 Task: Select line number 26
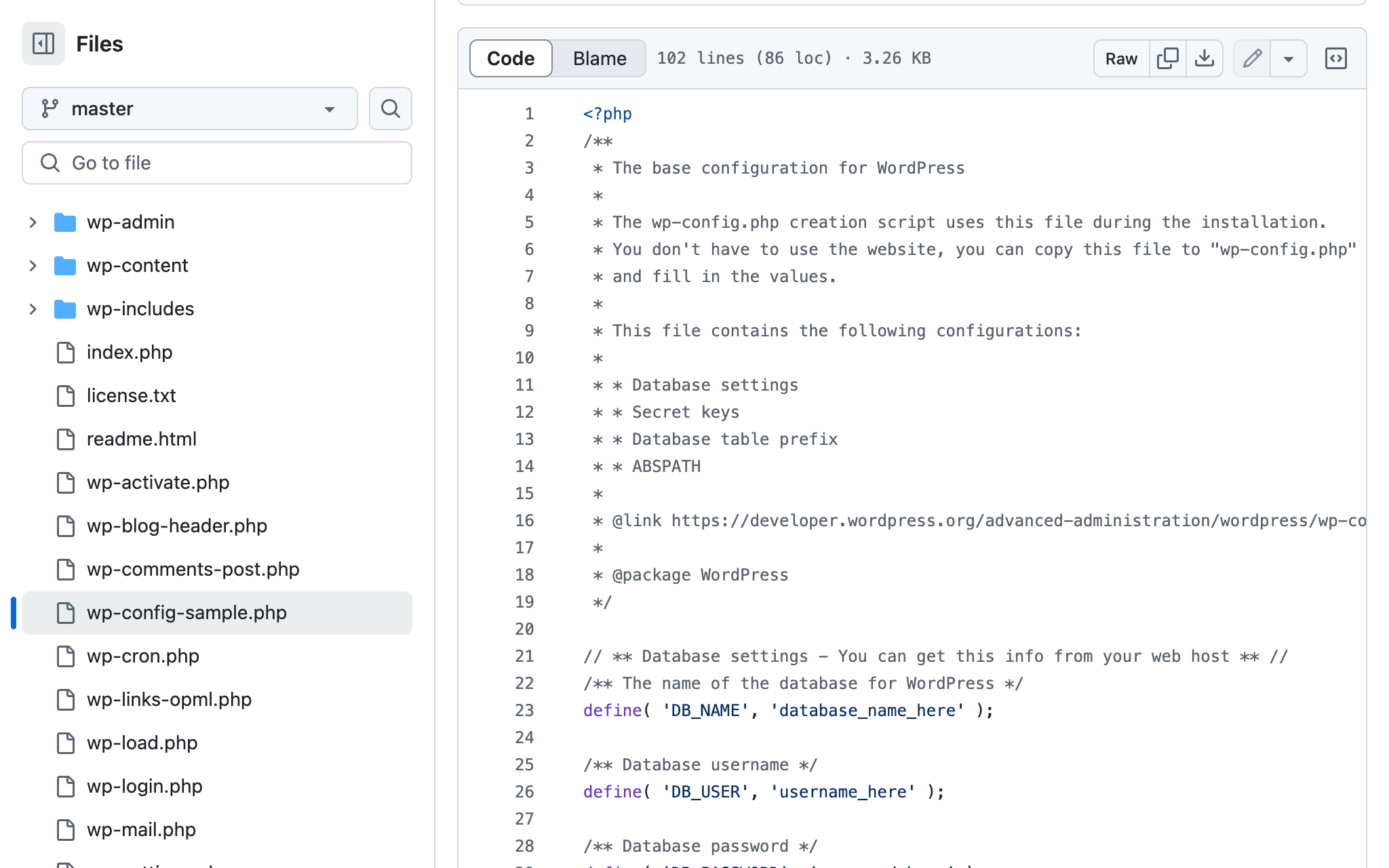(x=524, y=792)
